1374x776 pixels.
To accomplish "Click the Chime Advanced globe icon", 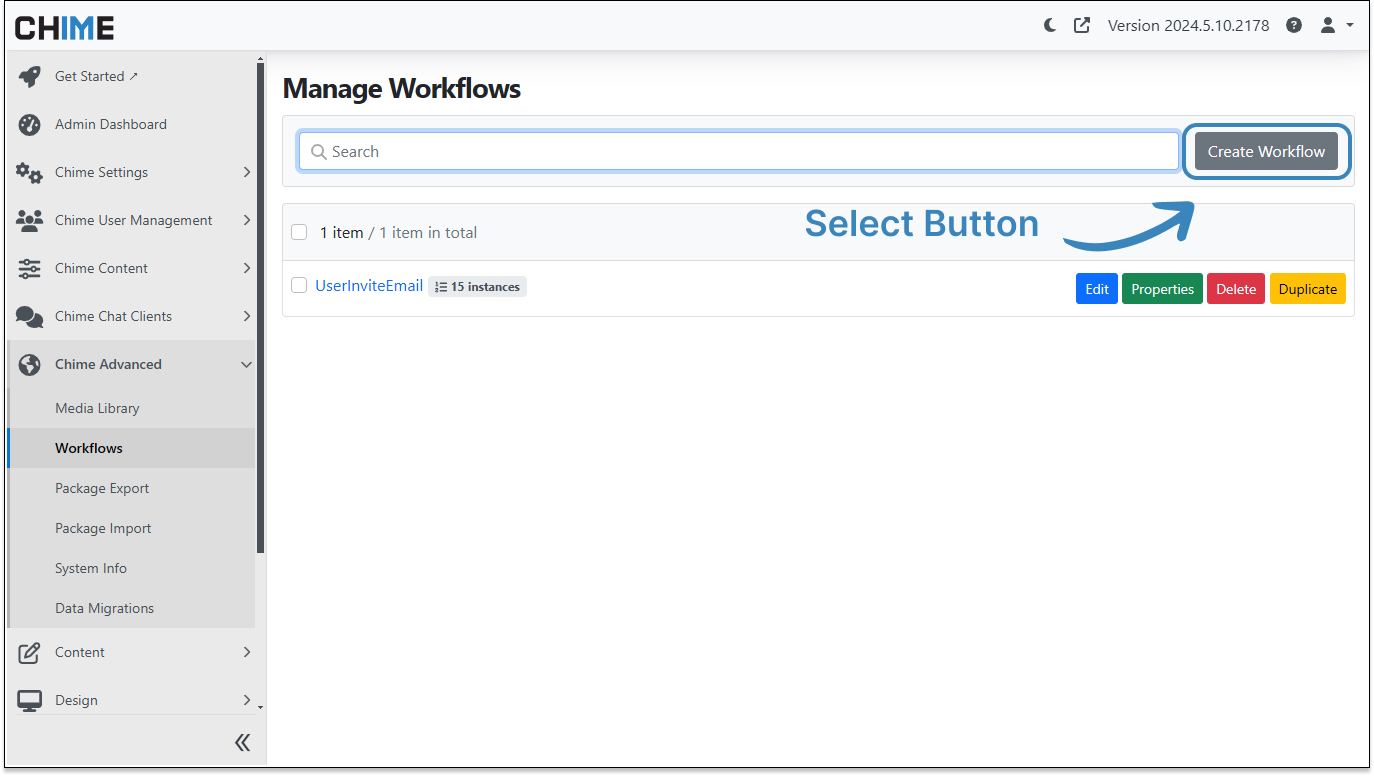I will pyautogui.click(x=29, y=365).
